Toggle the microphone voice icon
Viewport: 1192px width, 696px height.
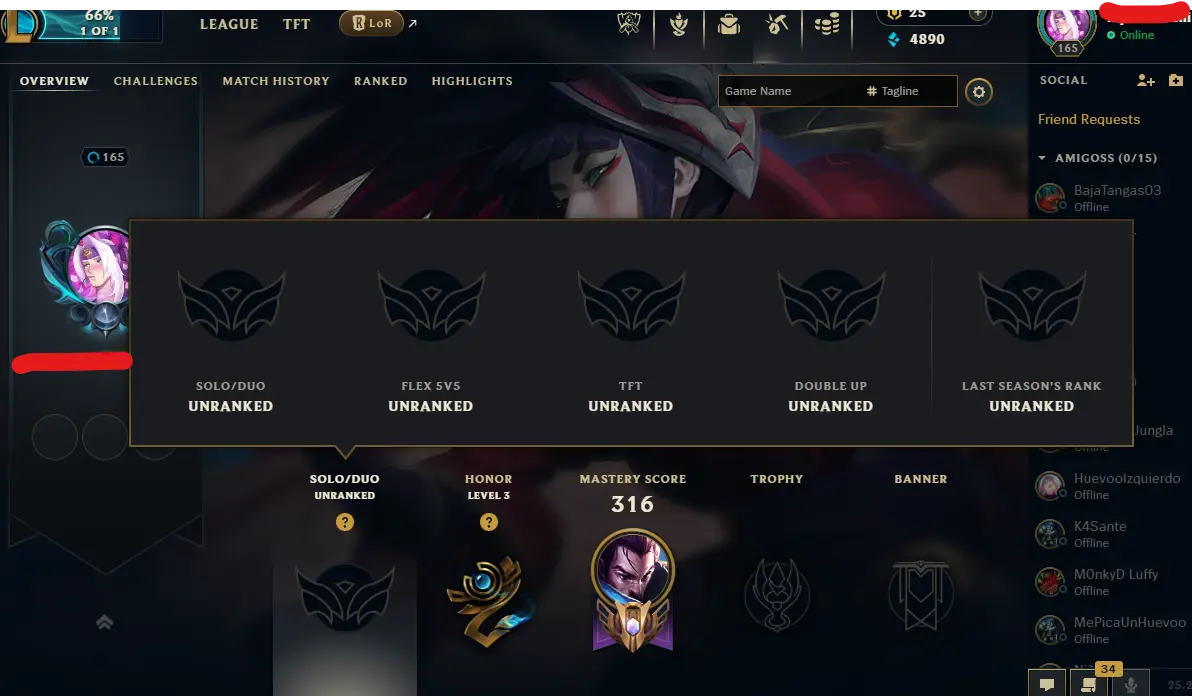point(1130,684)
